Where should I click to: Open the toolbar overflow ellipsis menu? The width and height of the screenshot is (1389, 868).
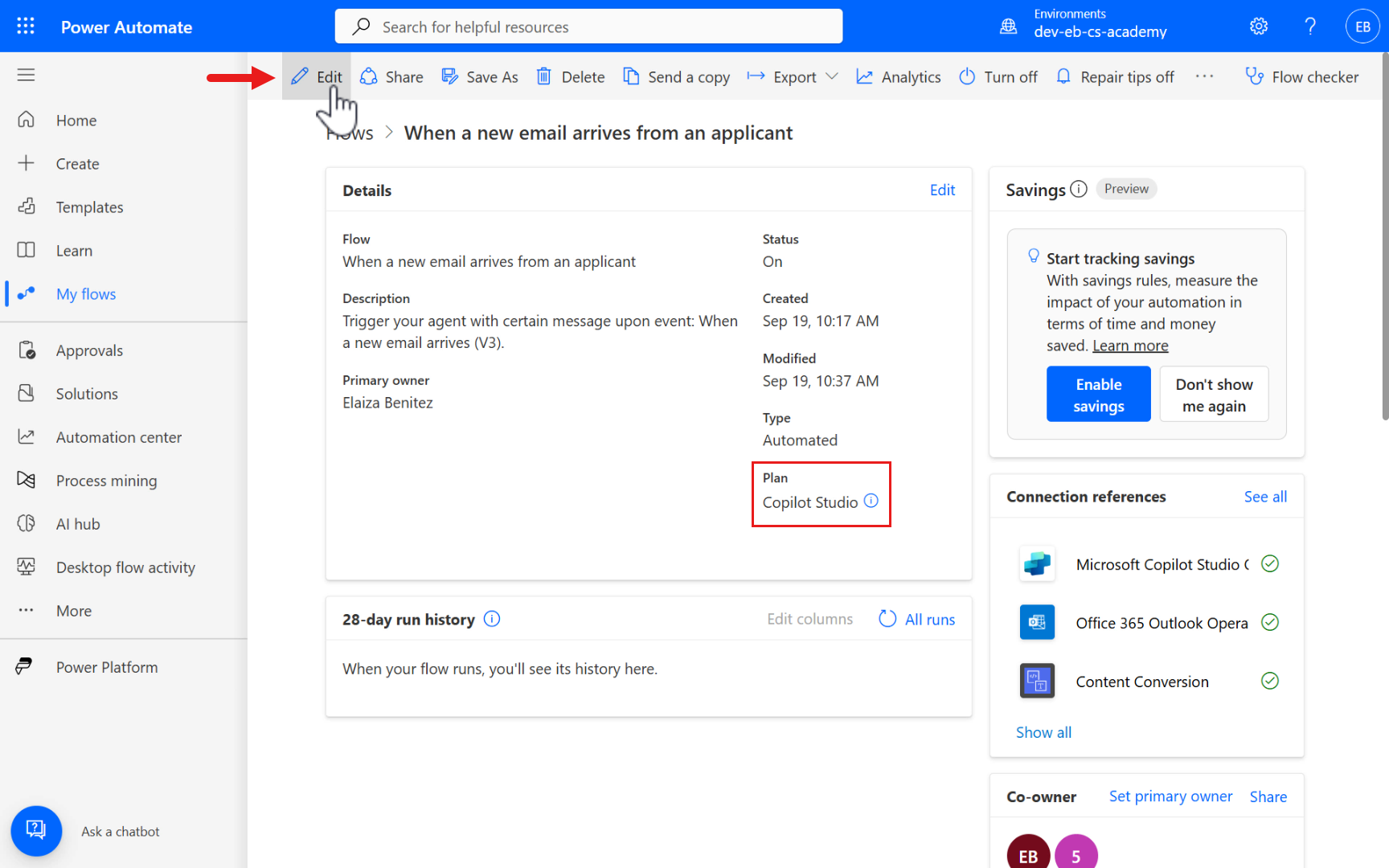click(x=1204, y=76)
